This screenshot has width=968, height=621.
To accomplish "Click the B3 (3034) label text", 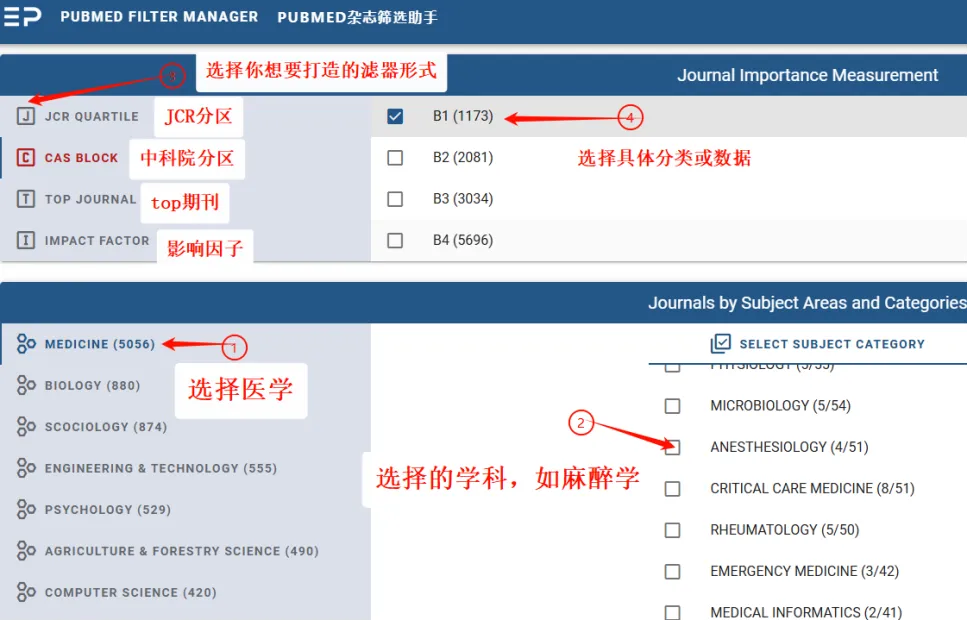I will (x=463, y=199).
